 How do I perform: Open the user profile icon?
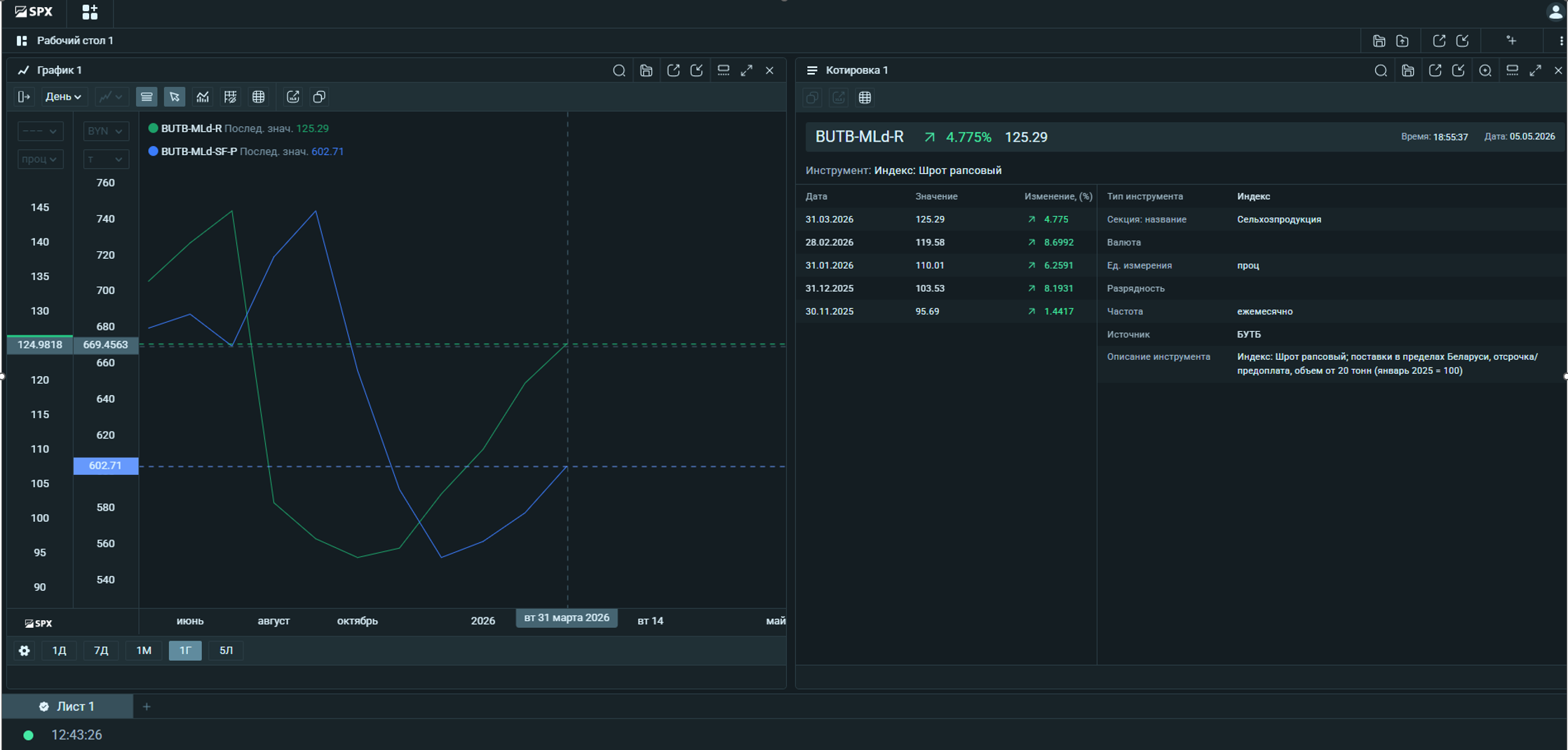(x=1555, y=12)
